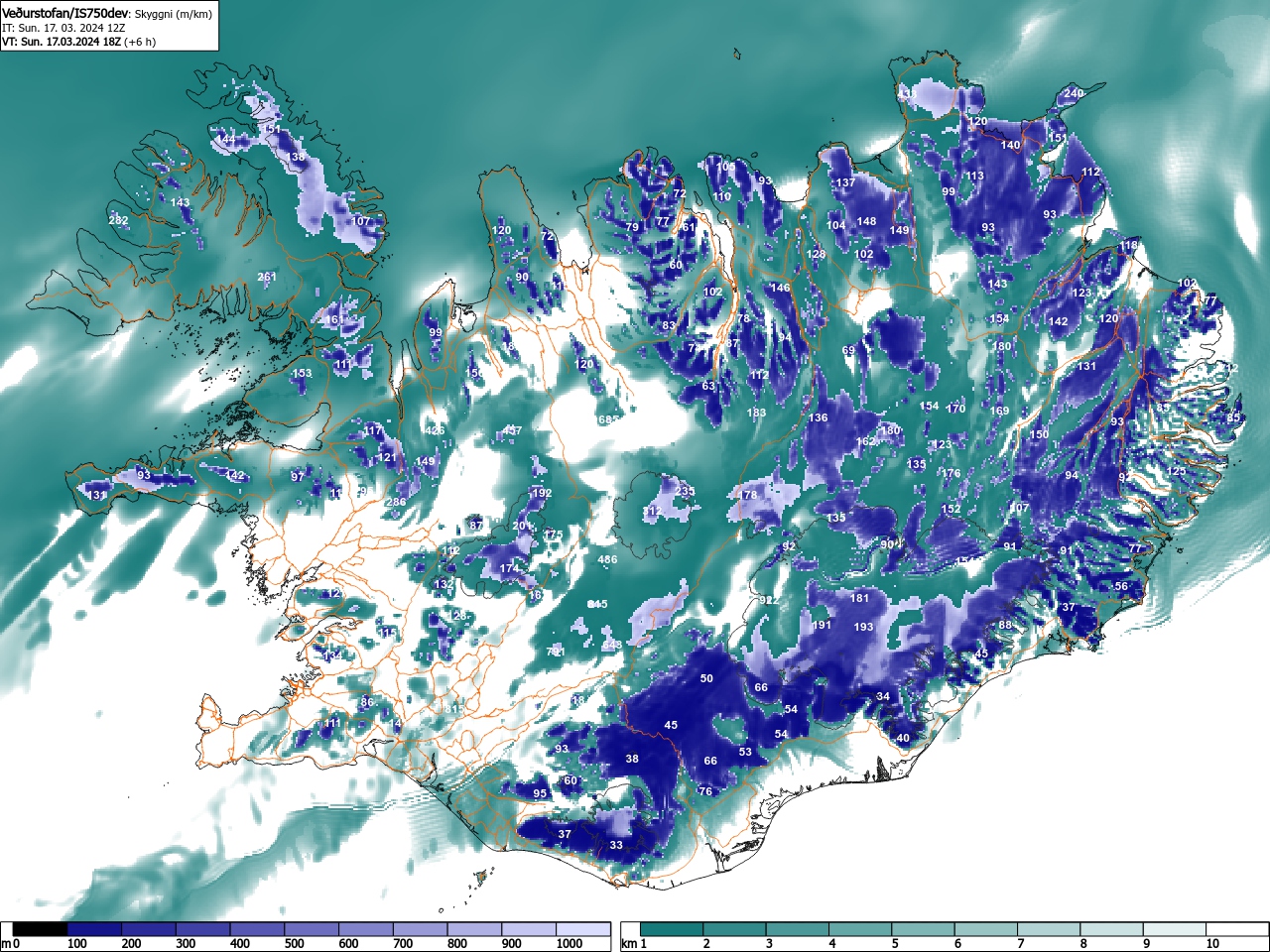Click the map value 125
This screenshot has height=952, width=1270.
[1176, 472]
